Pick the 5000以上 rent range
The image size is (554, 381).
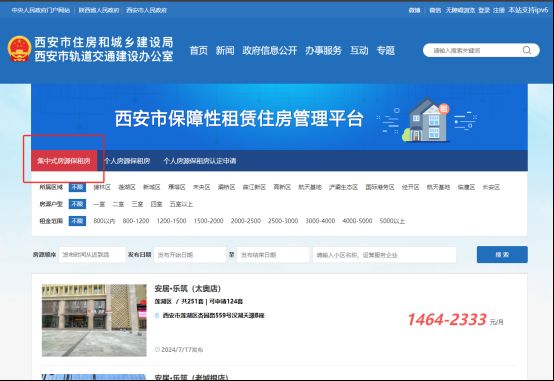(392, 221)
